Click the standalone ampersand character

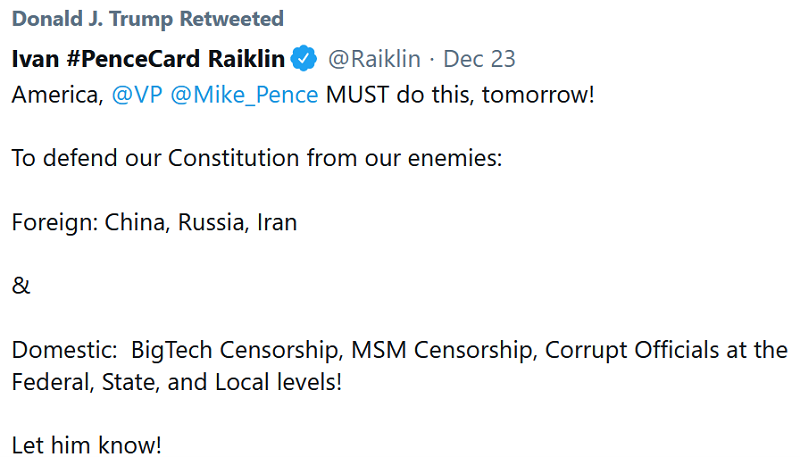click(x=21, y=286)
